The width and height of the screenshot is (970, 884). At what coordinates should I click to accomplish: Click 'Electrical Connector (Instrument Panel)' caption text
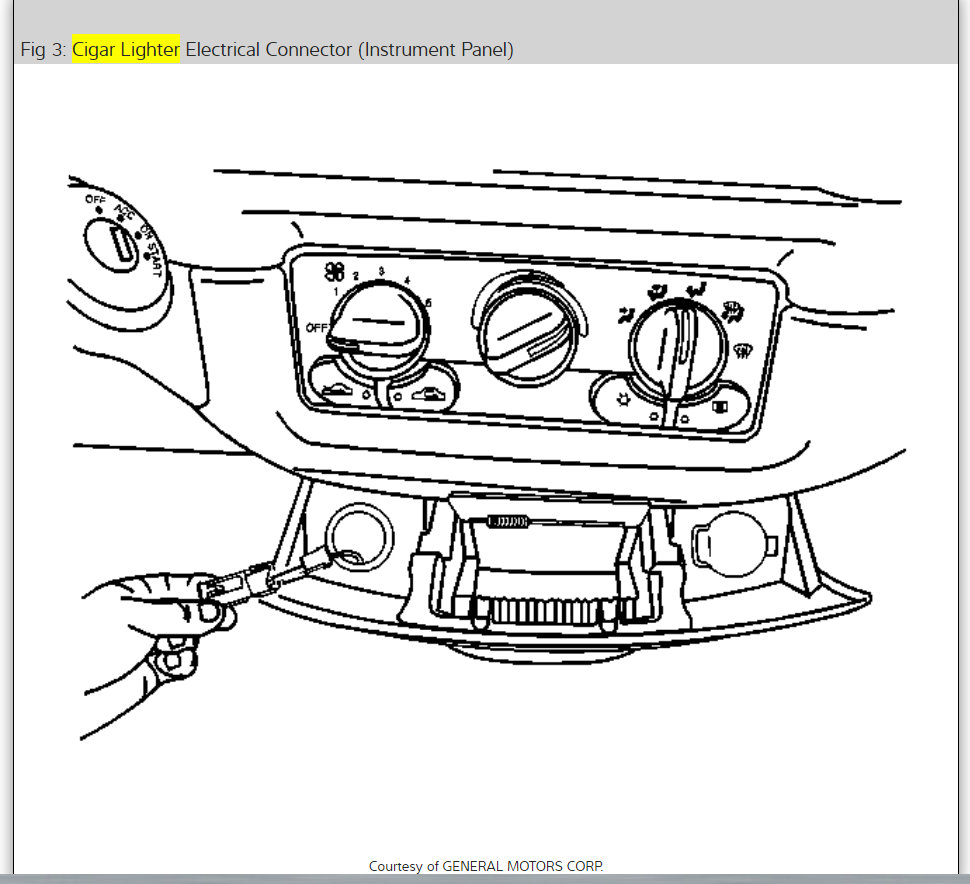(350, 49)
